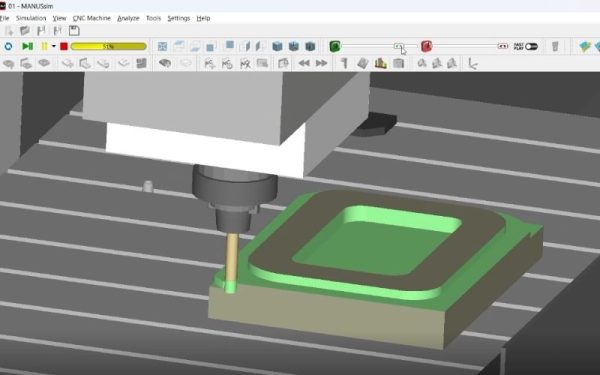Click the first gray shape icon in third toolbar

8,64
